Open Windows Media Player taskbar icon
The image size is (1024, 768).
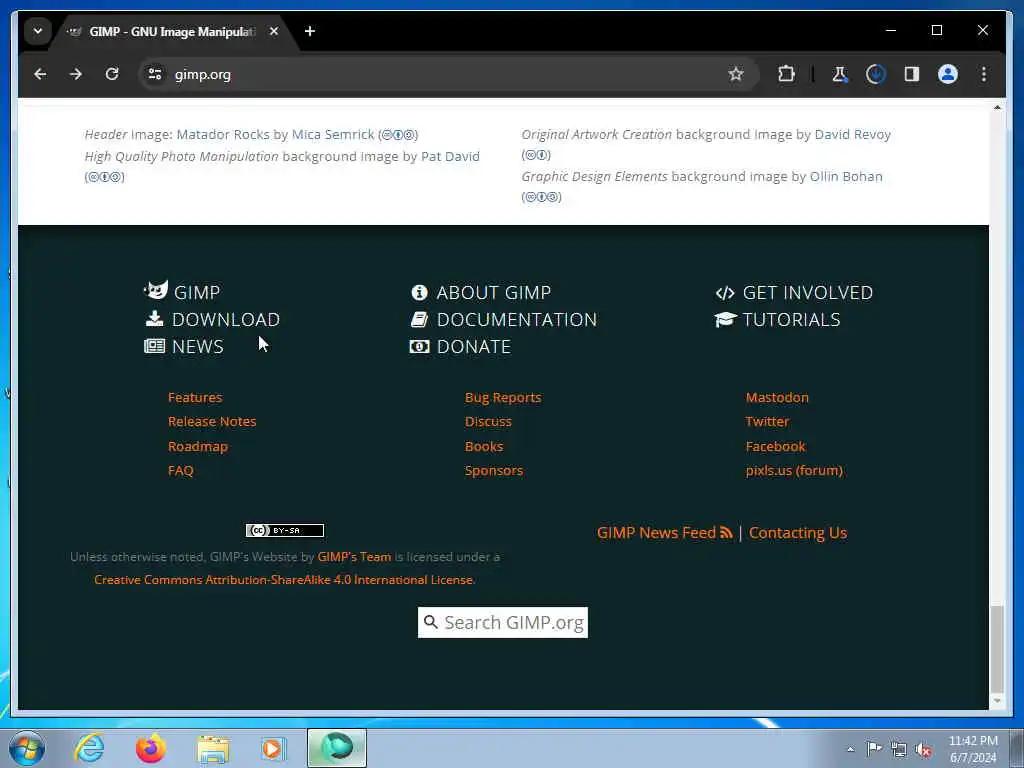[273, 748]
